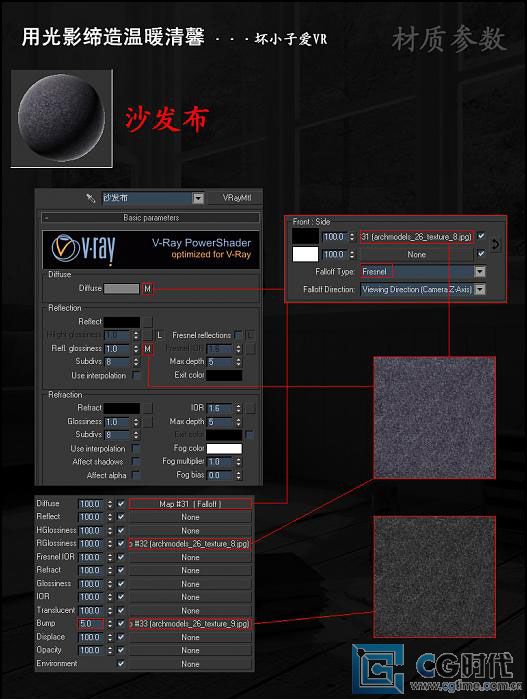Click the Environment map None slot

coord(190,664)
